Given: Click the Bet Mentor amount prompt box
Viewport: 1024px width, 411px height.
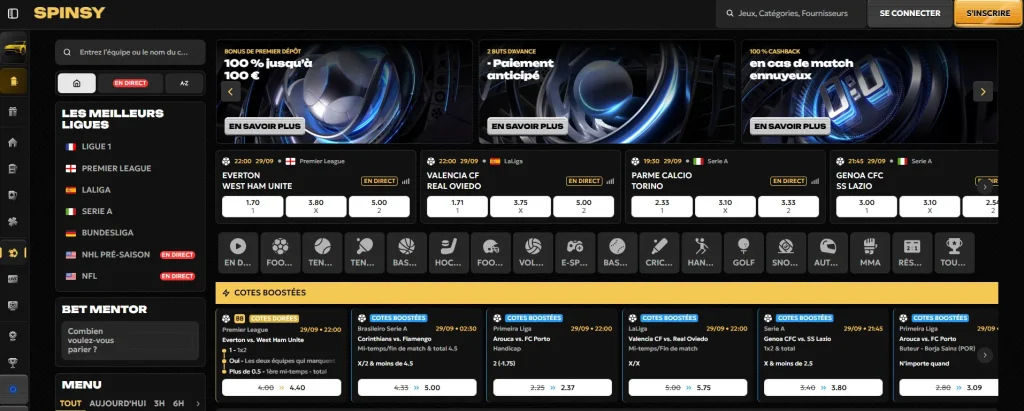Looking at the screenshot, I should [x=130, y=340].
